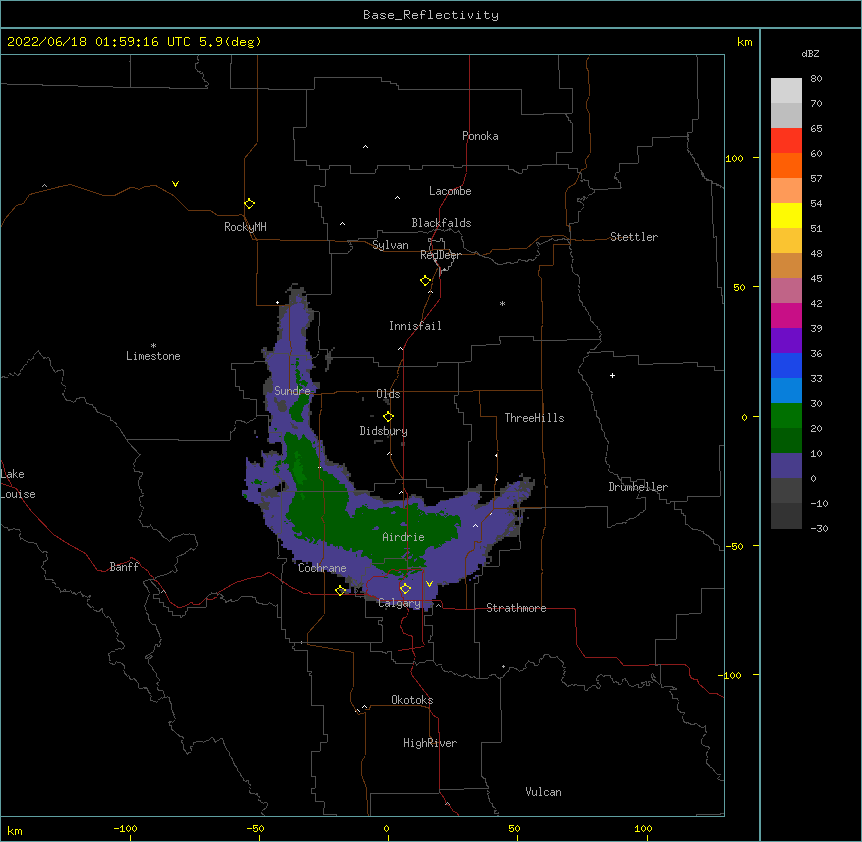Click the Lacombe city label
Screen dimensions: 862x842
450,191
